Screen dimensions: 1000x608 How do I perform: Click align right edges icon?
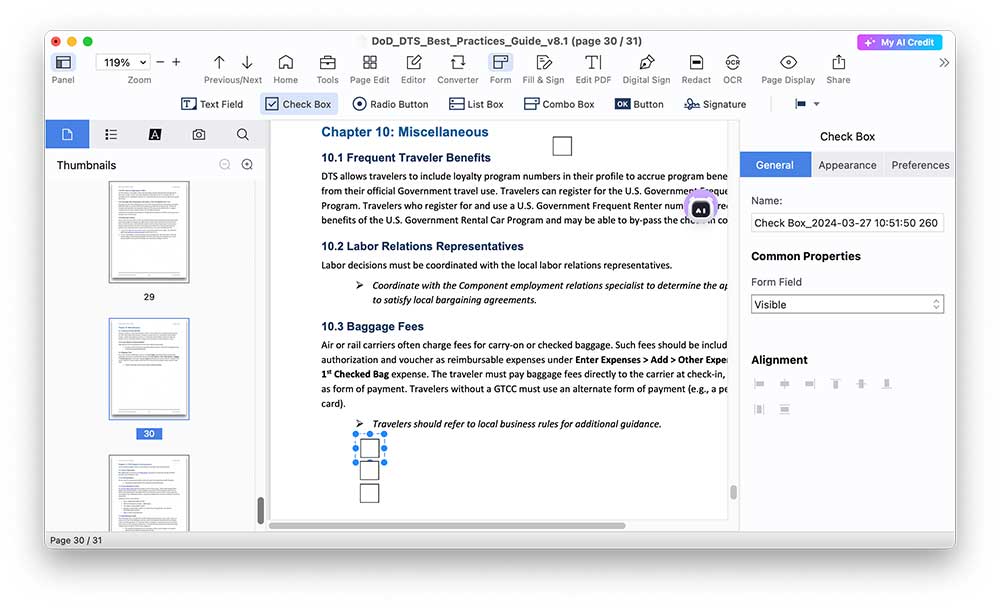click(x=810, y=383)
